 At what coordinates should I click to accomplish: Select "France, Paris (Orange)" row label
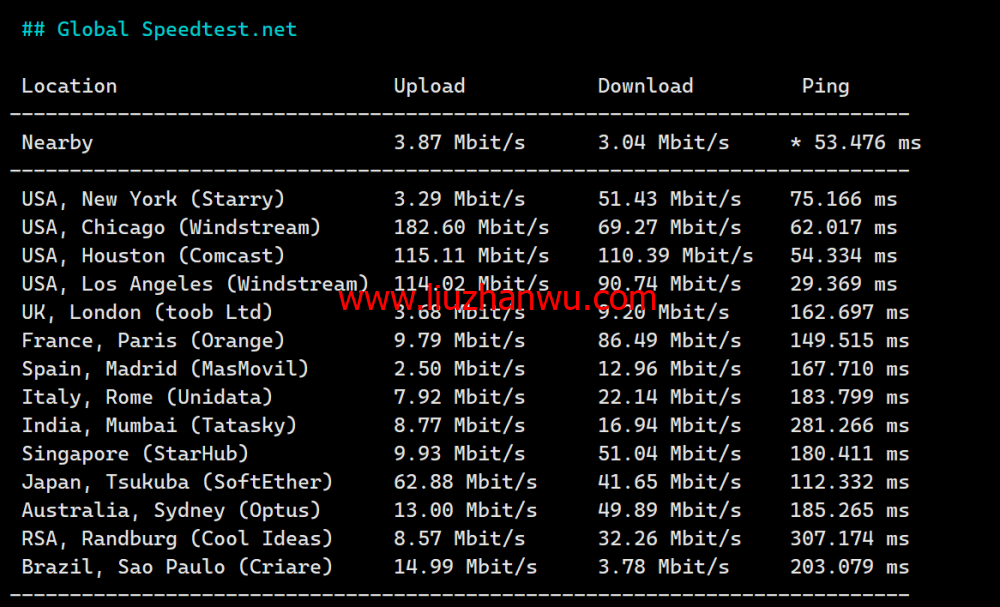[153, 340]
